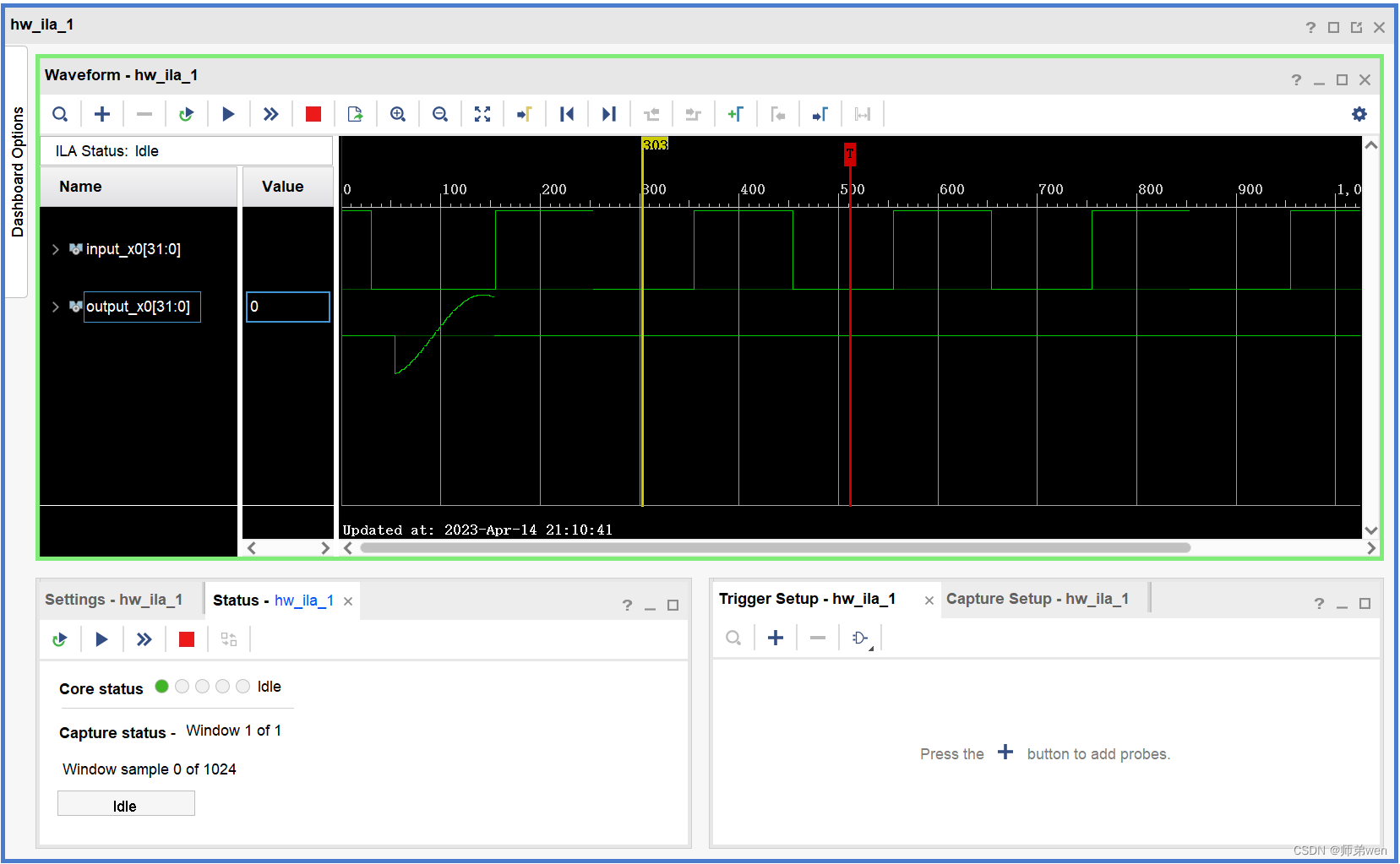This screenshot has height=864, width=1400.
Task: Add a new marker to the waveform
Action: coord(736,113)
